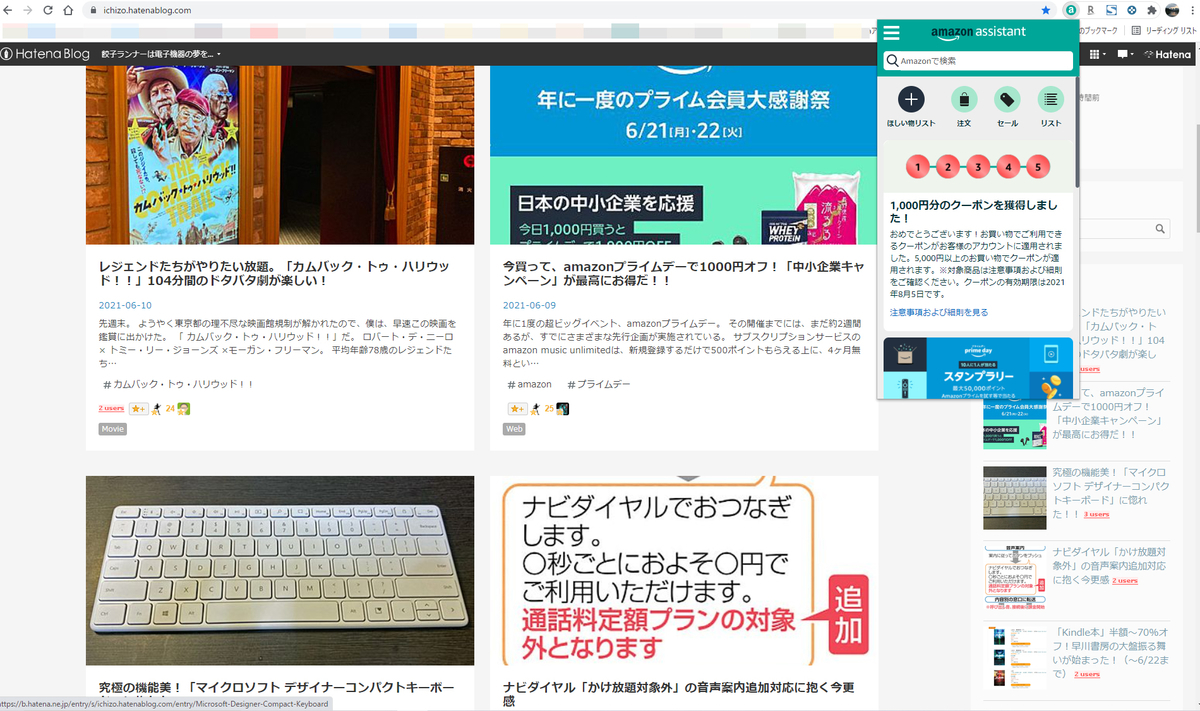Open the browser home page icon
Viewport: 1200px width, 711px height.
click(67, 10)
